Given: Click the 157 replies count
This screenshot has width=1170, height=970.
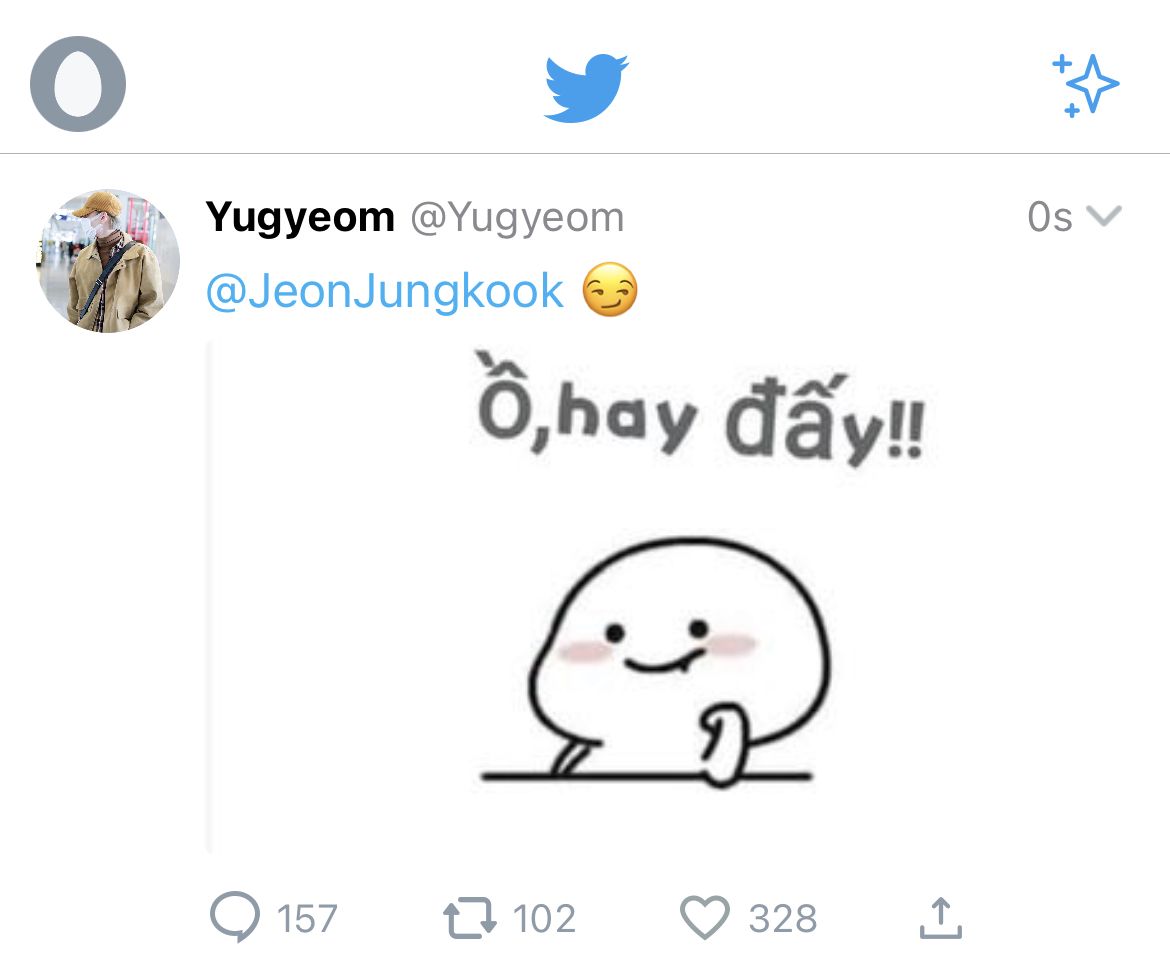Looking at the screenshot, I should pyautogui.click(x=307, y=918).
